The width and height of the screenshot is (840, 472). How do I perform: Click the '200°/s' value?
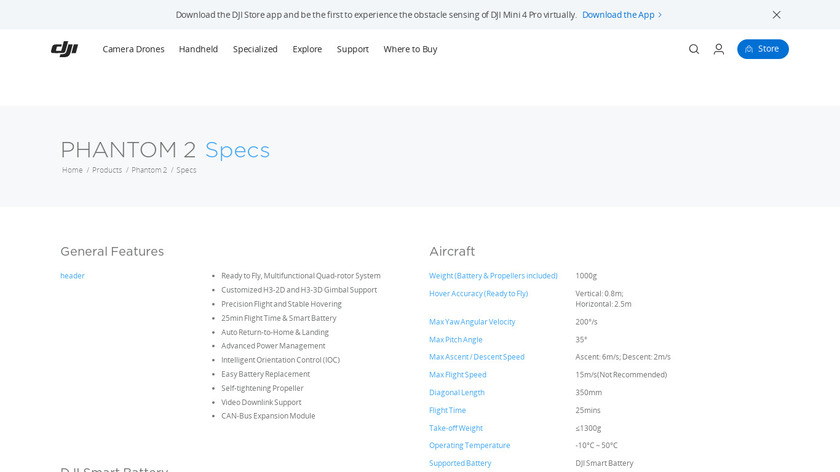click(x=586, y=322)
